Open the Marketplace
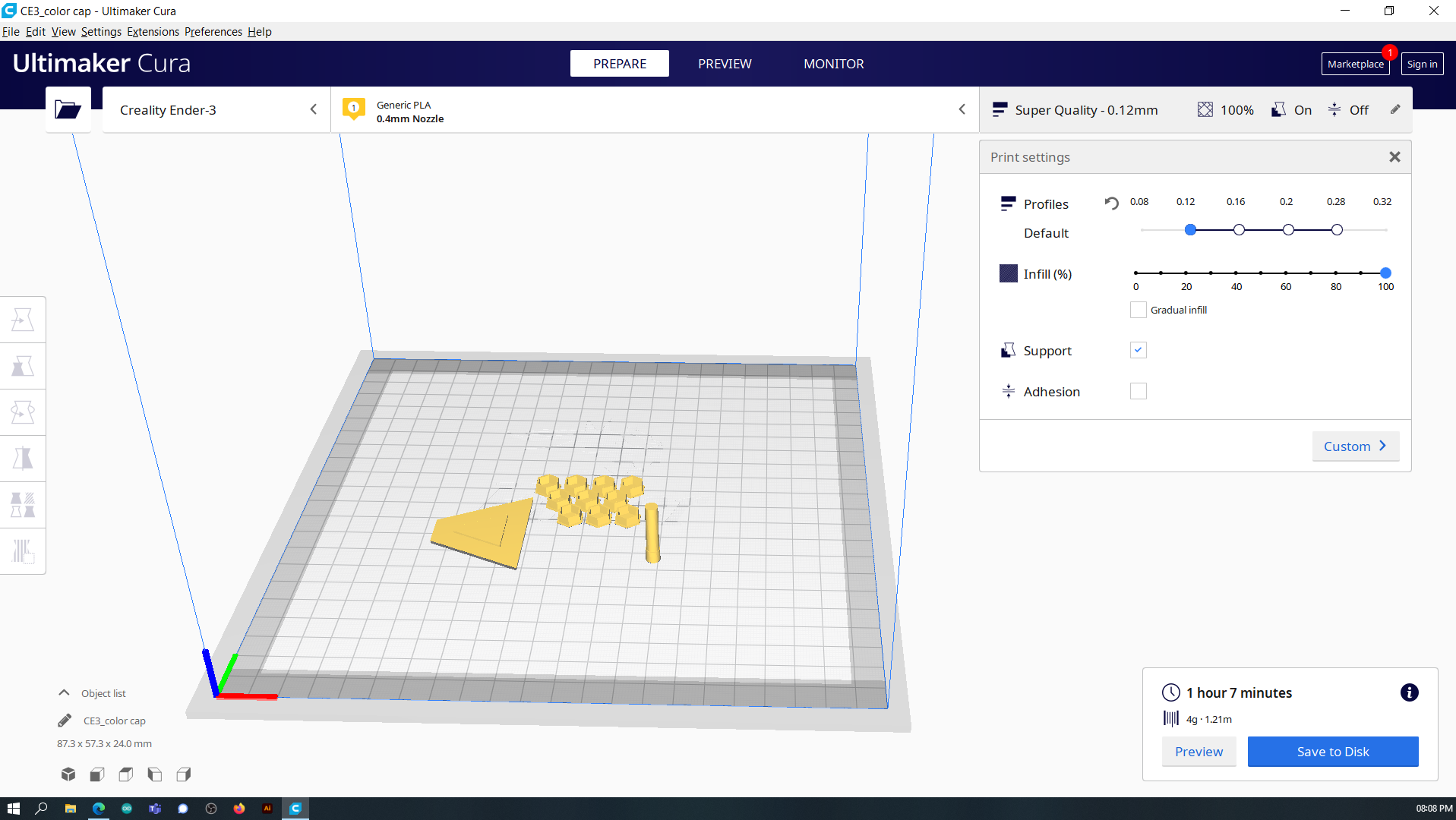This screenshot has height=820, width=1456. point(1355,64)
